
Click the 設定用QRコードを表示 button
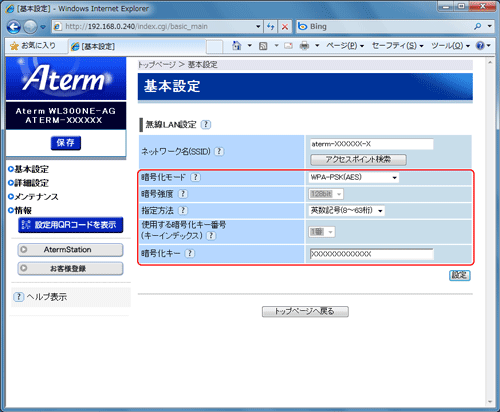[x=71, y=225]
